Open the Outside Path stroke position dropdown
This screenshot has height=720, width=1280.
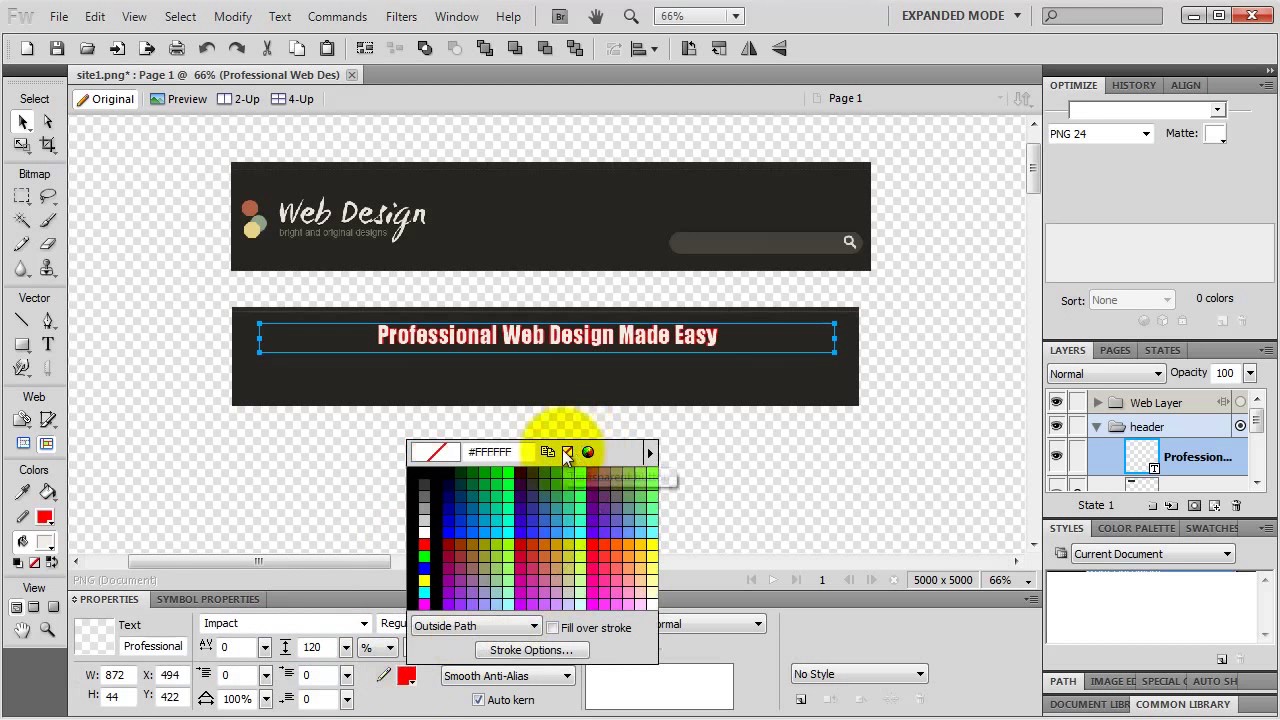(476, 627)
